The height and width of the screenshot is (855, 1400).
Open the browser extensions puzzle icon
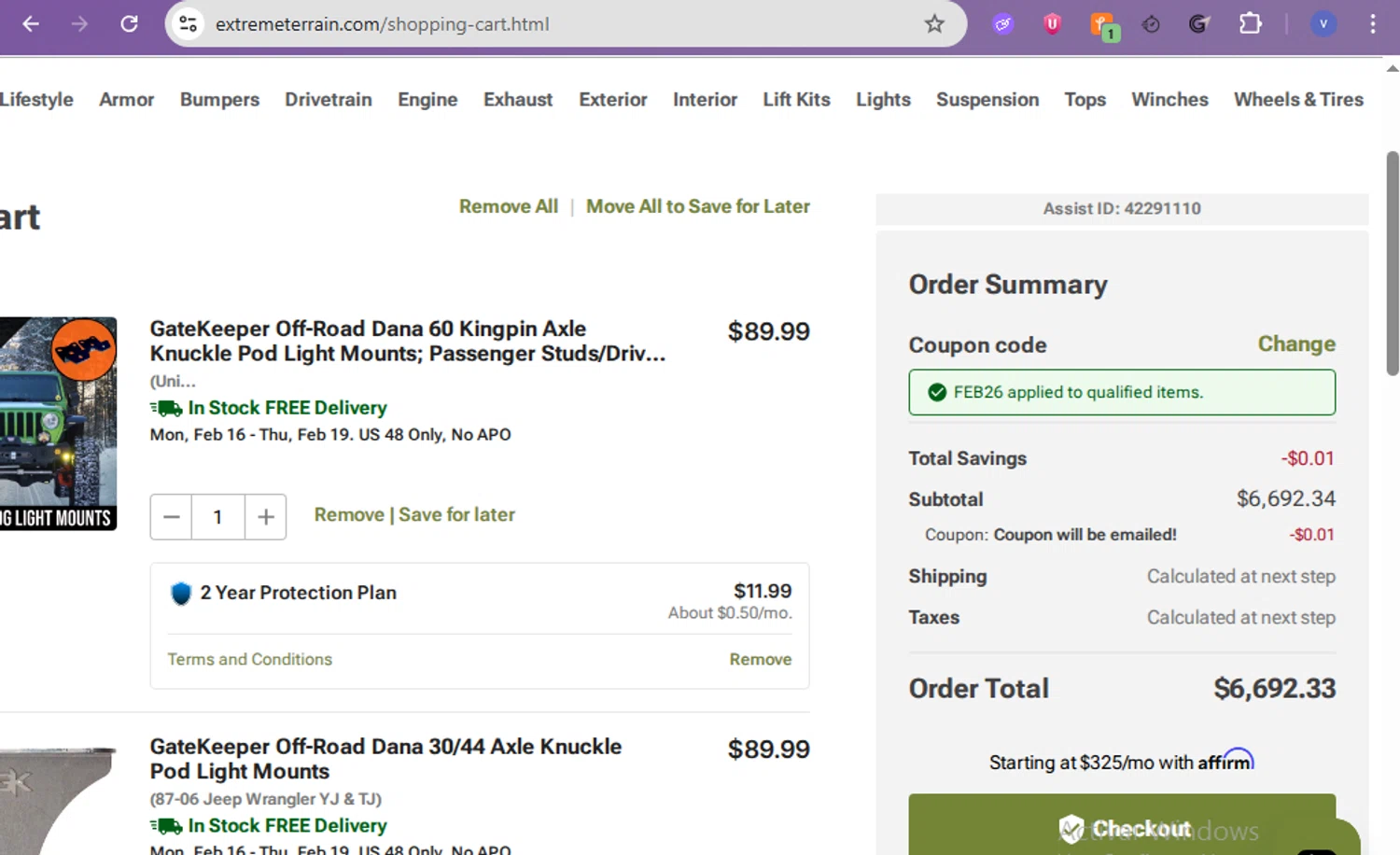point(1250,24)
